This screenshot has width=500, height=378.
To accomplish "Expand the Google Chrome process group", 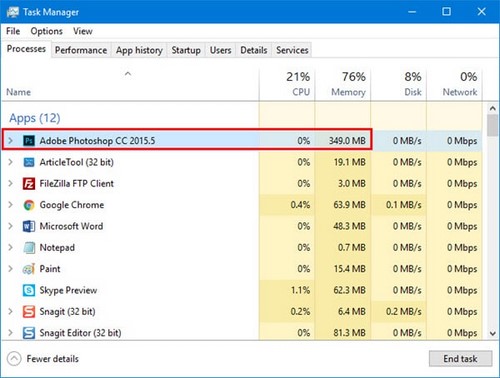I will [x=10, y=205].
